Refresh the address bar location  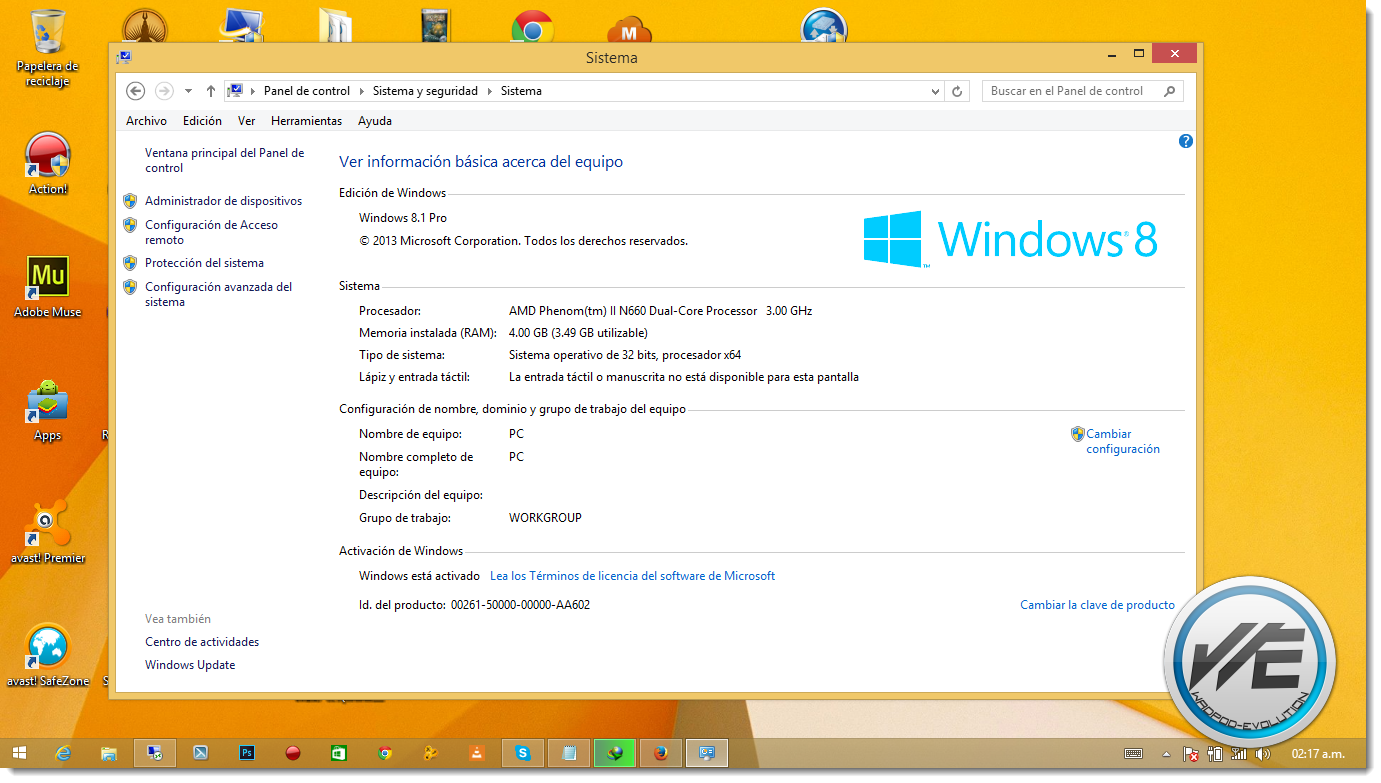pyautogui.click(x=957, y=91)
